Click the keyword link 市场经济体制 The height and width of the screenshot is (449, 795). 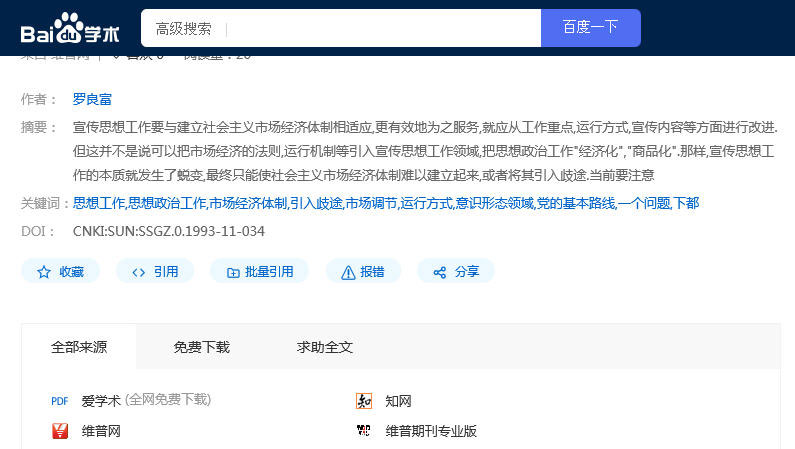coord(248,203)
